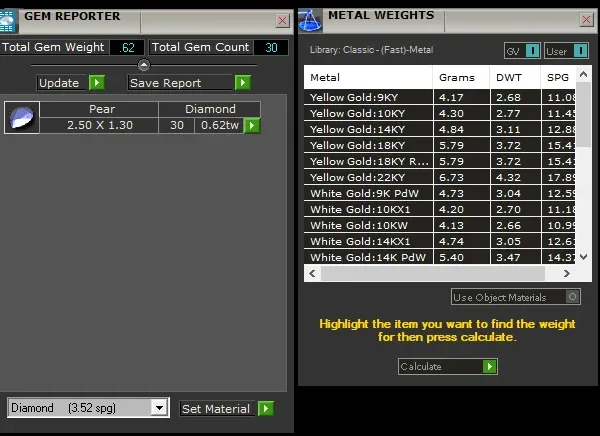Click the Total Gem Weight value field
This screenshot has height=436, width=600.
point(127,47)
